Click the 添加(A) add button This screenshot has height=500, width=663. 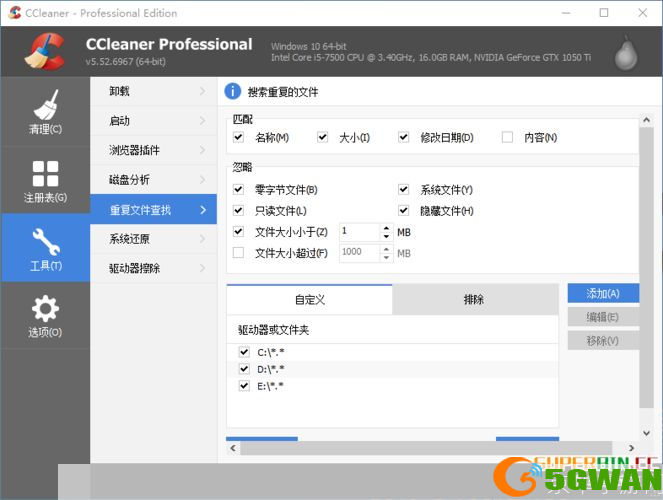(603, 293)
